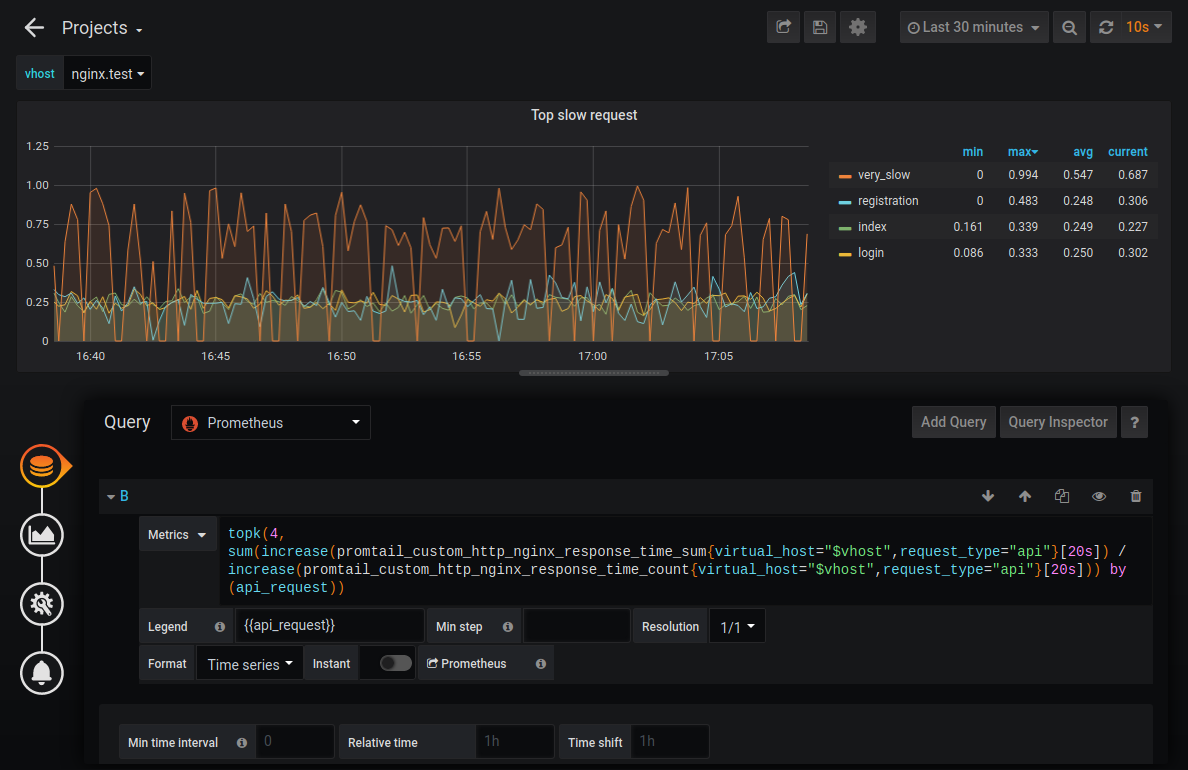Open the Visualization tab chart icon
The width and height of the screenshot is (1188, 770).
[42, 535]
